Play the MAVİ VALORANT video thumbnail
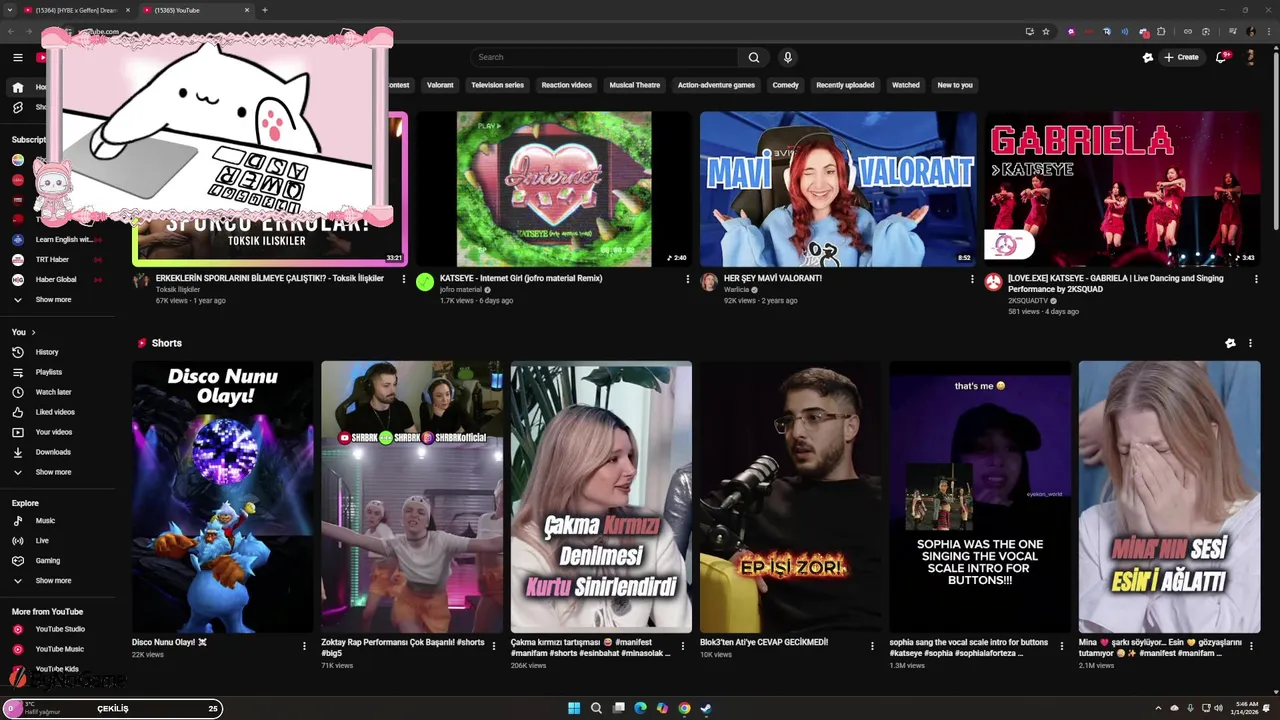The image size is (1280, 720). coord(838,189)
